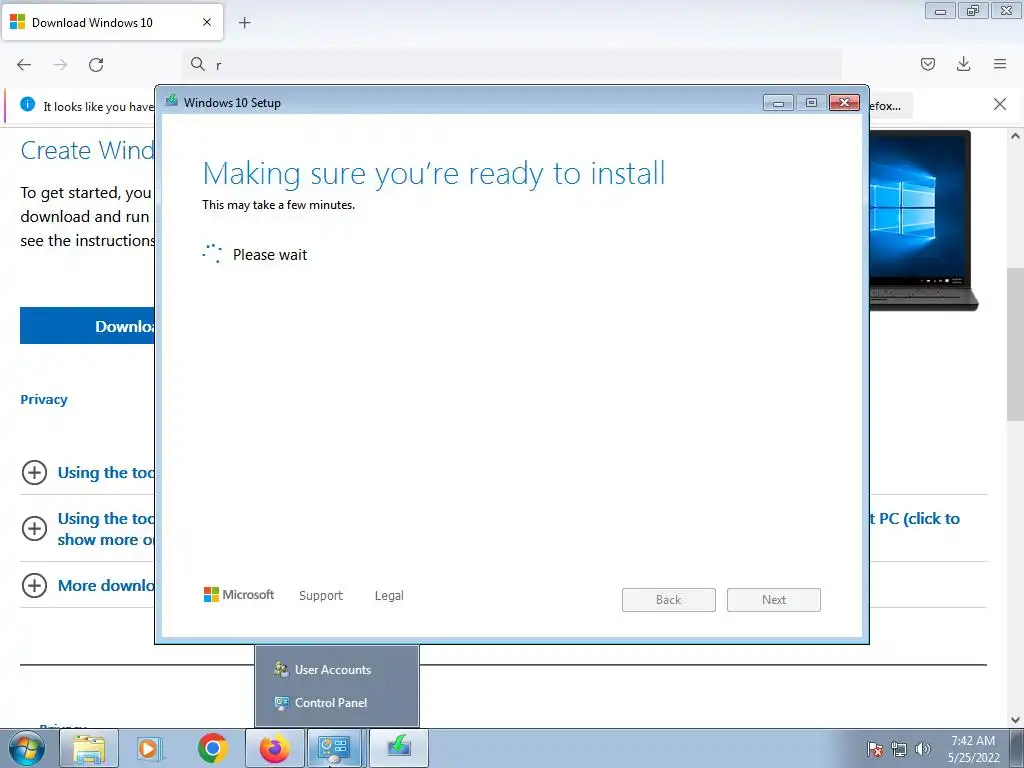Click the search magnifier in address bar

click(197, 63)
